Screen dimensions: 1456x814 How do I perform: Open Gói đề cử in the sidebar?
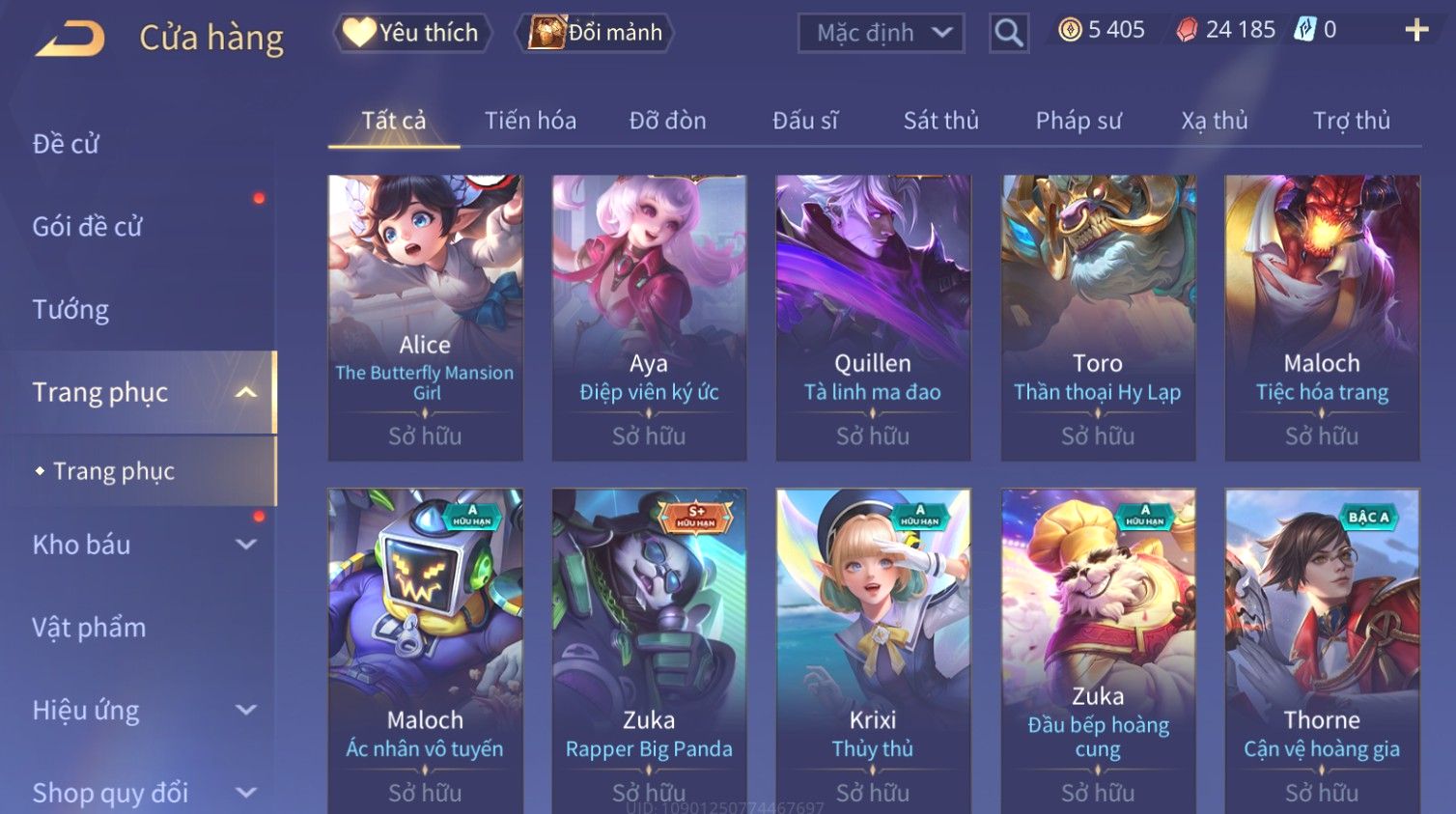tap(87, 227)
